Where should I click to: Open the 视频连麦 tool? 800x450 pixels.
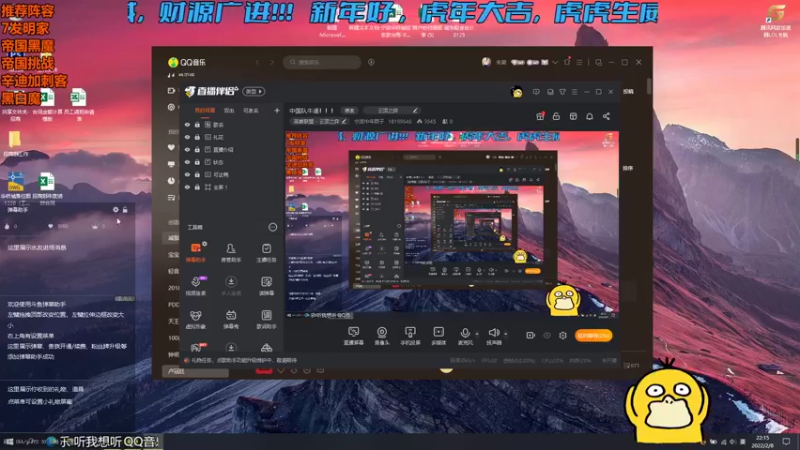[x=195, y=286]
